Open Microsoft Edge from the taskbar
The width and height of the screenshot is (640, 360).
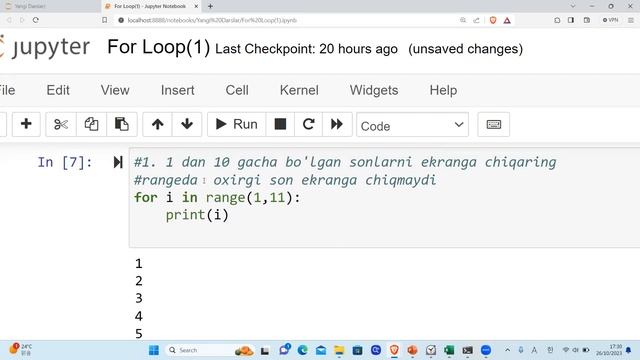(302, 350)
